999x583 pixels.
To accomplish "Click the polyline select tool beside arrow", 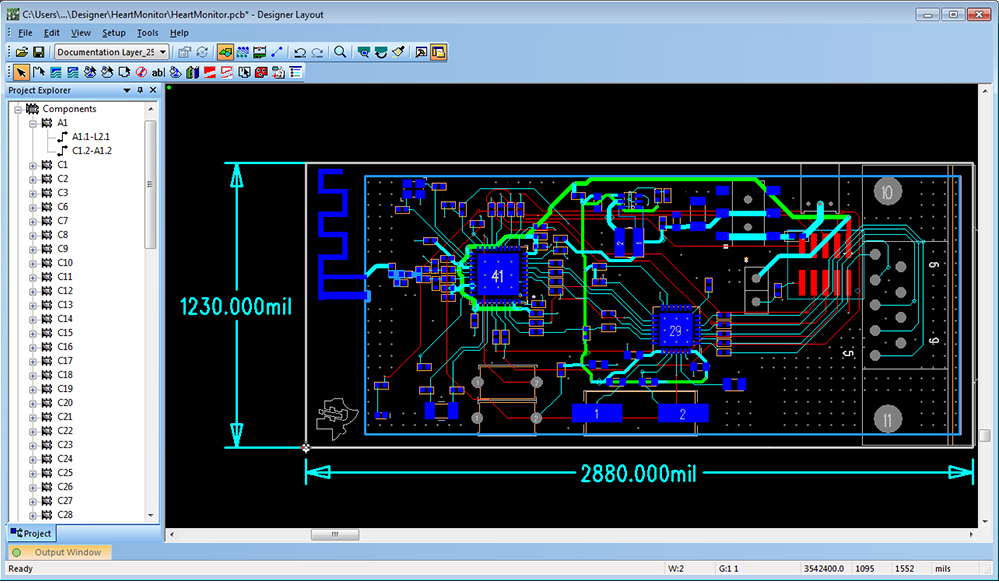I will (38, 72).
